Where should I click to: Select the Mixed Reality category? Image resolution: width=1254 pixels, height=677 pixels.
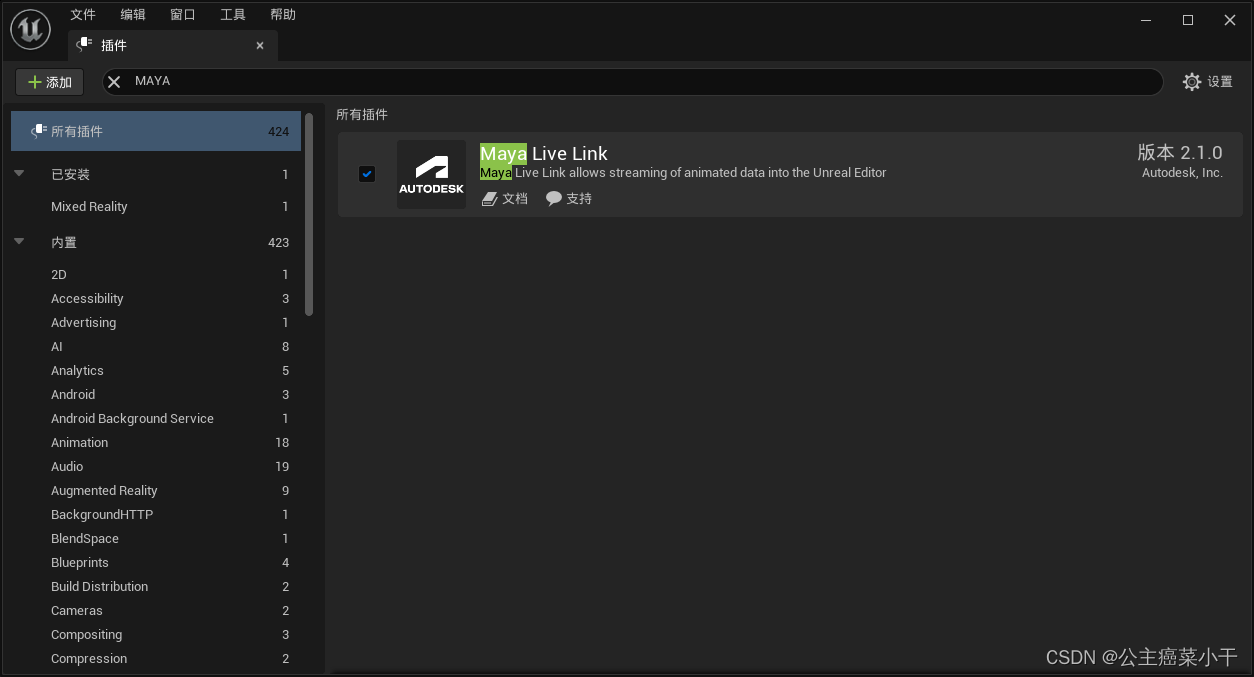156,207
